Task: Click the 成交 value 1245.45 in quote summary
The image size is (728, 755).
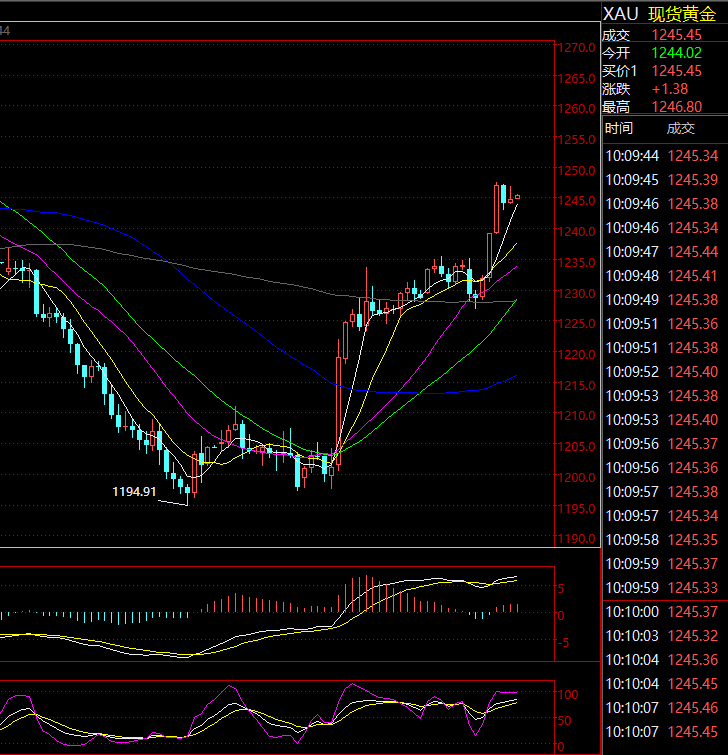Action: coord(676,35)
